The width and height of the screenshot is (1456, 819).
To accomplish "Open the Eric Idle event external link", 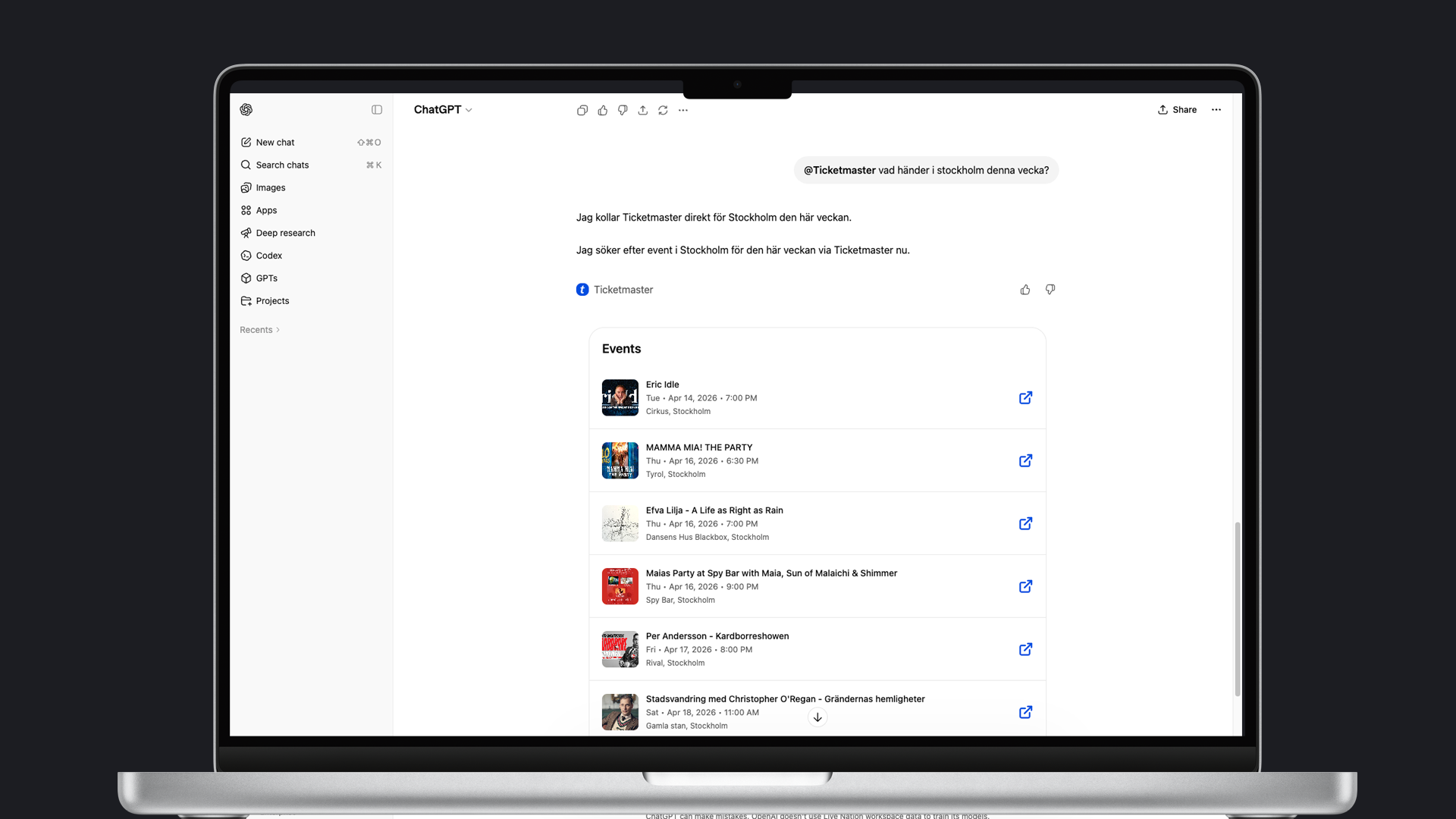I will tap(1025, 397).
